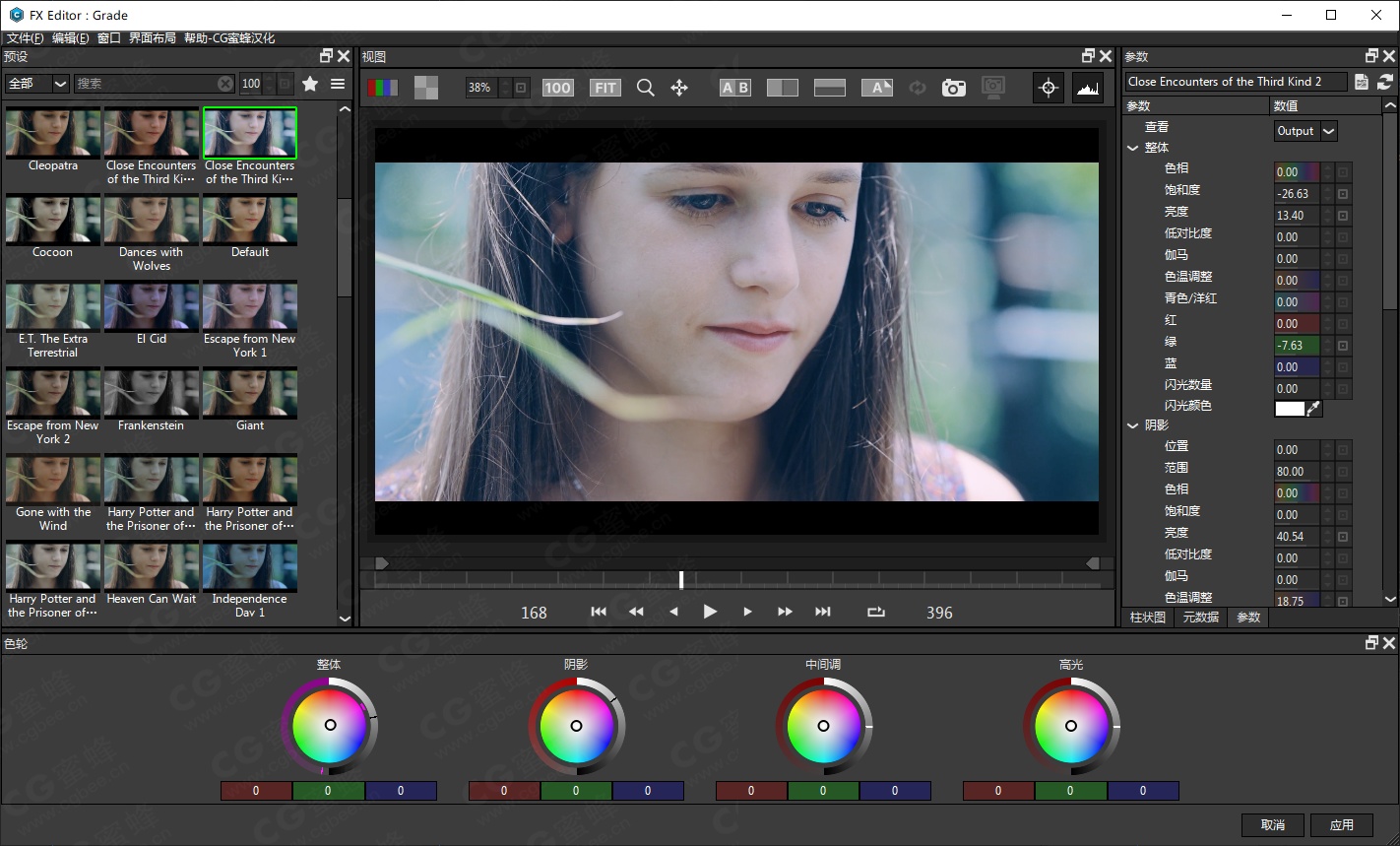The image size is (1400, 846).
Task: Click the 阴影 shadows color wheel center
Action: tap(576, 726)
